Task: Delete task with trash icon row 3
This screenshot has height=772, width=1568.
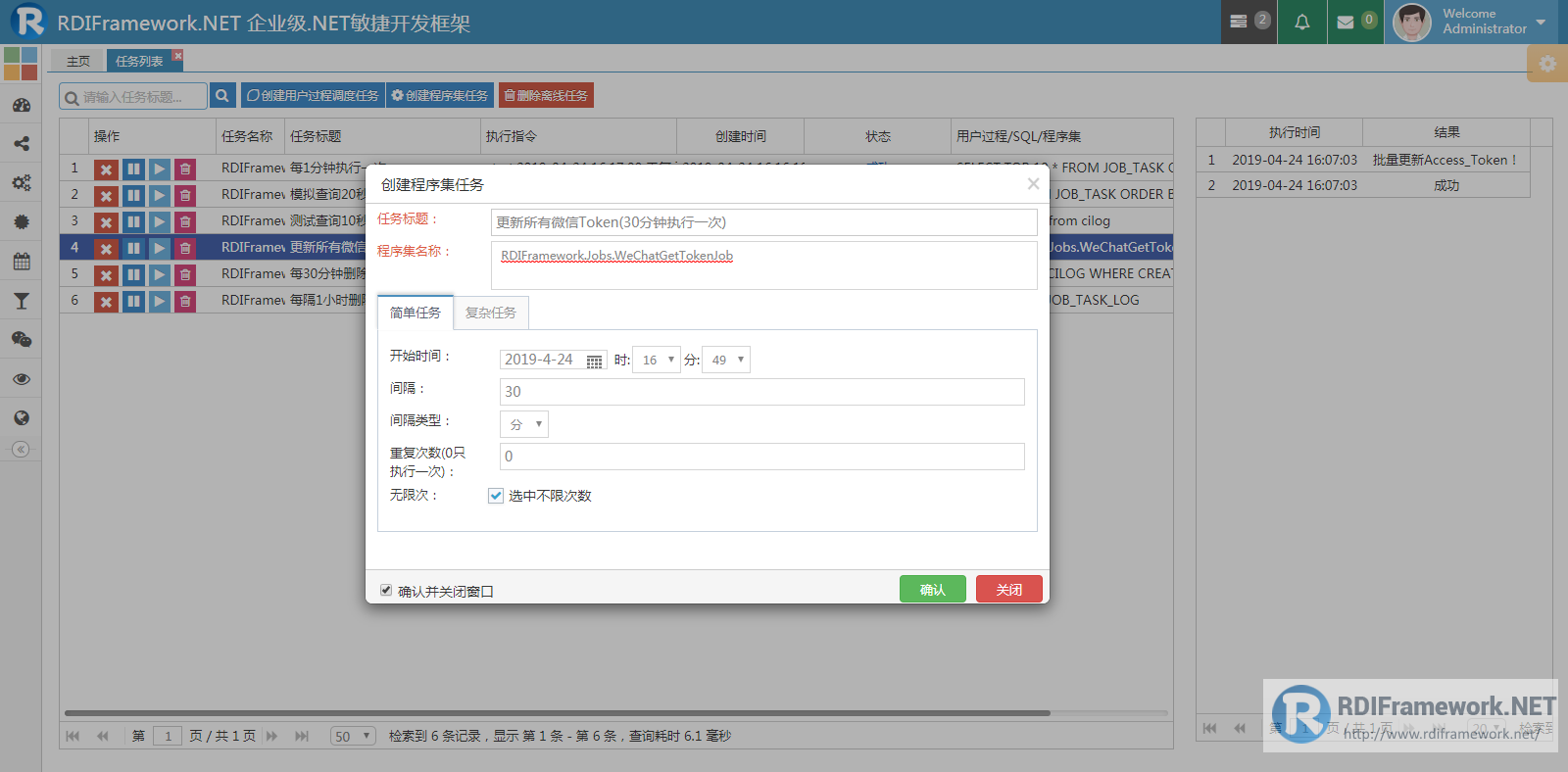Action: [x=185, y=221]
